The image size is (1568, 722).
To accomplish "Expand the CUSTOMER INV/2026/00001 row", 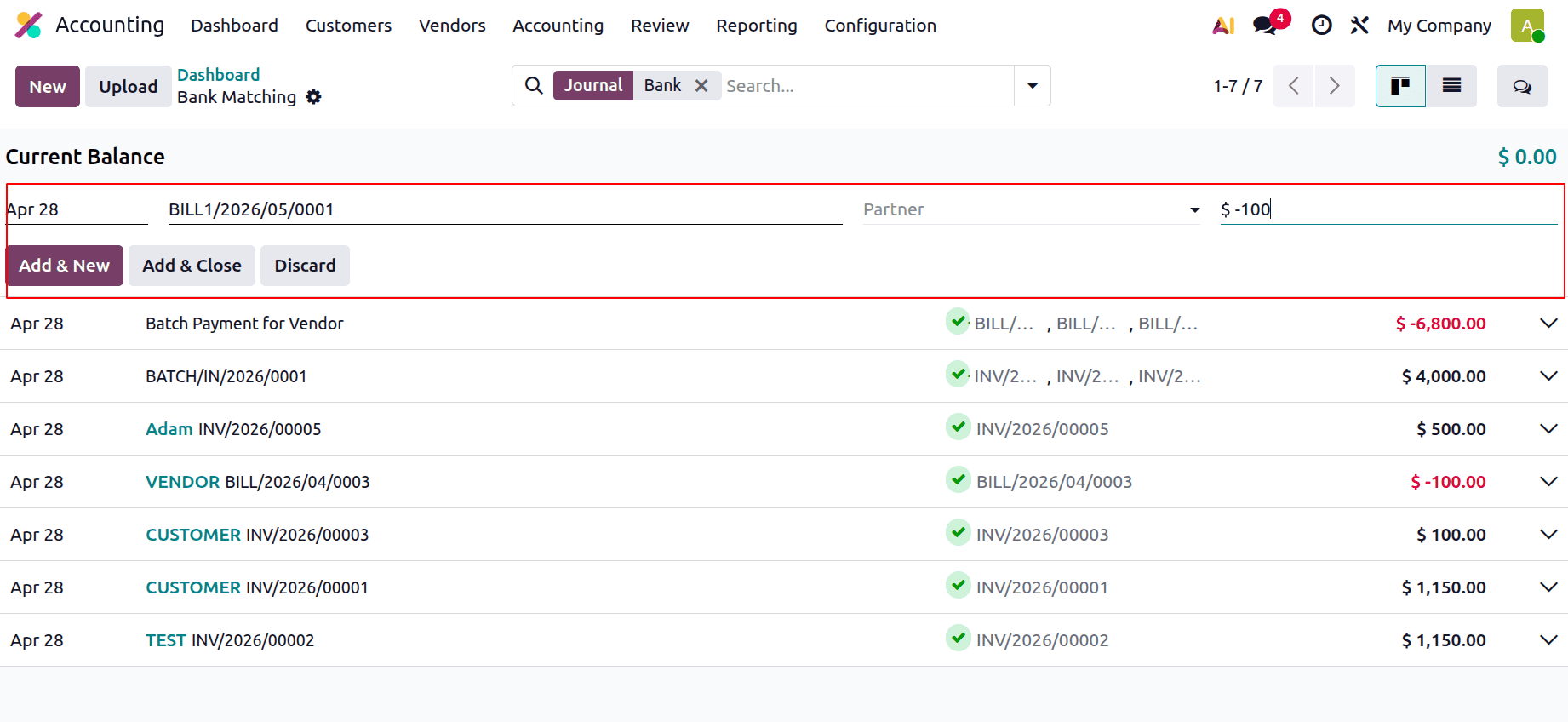I will 1548,587.
